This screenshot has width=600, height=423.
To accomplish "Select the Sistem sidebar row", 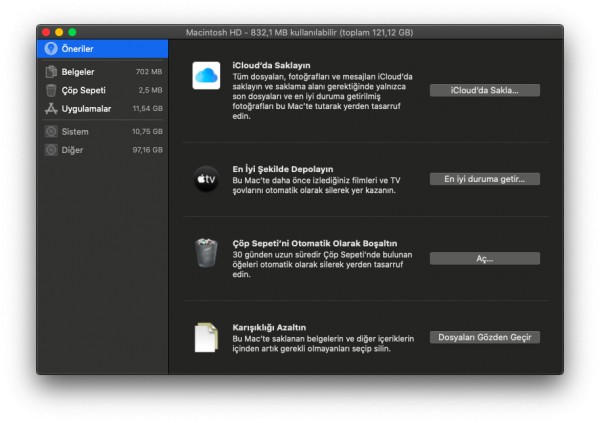I will (103, 132).
